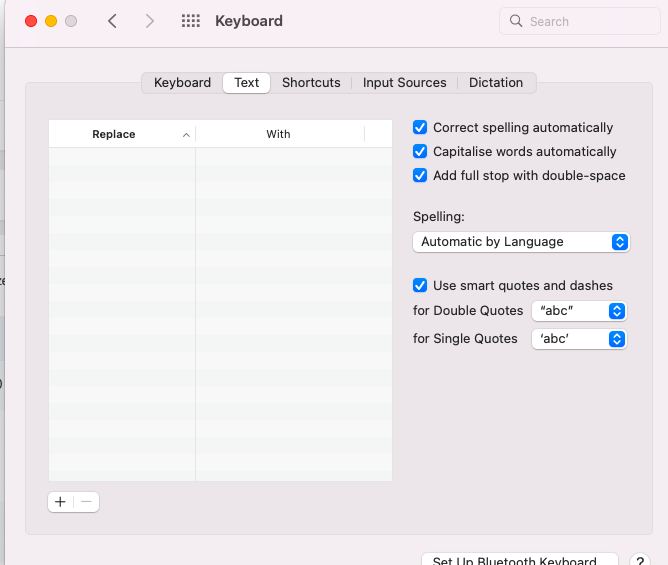Viewport: 668px width, 565px height.
Task: Click the magnifier icon in search
Action: pos(516,21)
